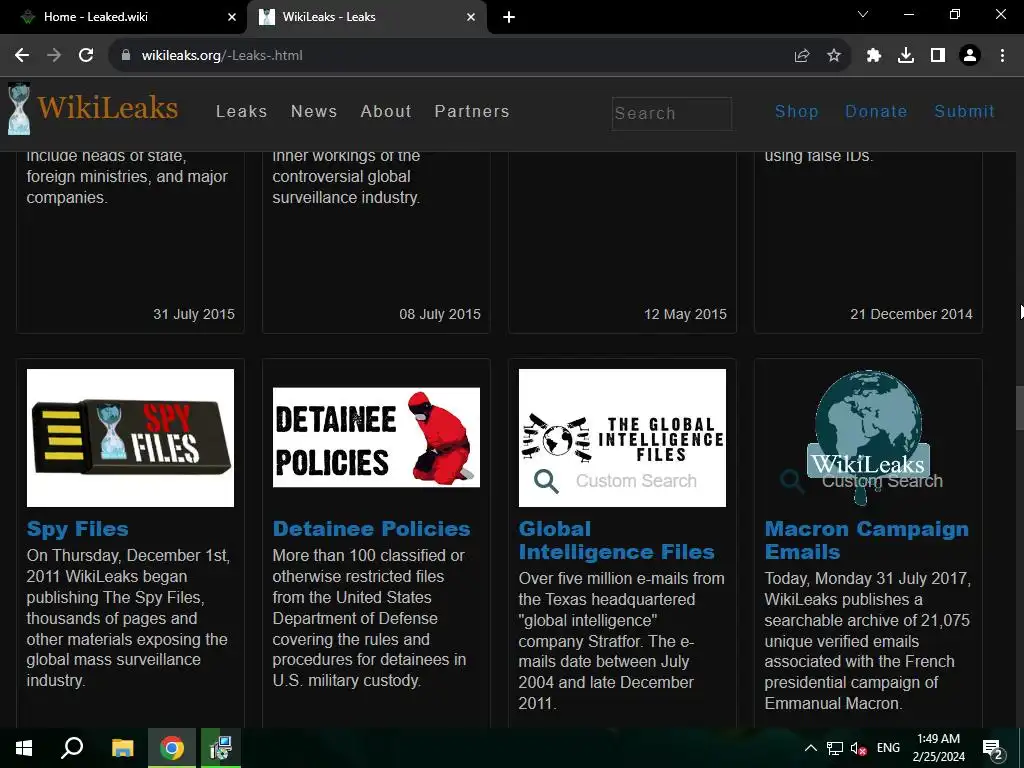Click the 12 May 2015 date
The height and width of the screenshot is (768, 1024).
coord(686,314)
